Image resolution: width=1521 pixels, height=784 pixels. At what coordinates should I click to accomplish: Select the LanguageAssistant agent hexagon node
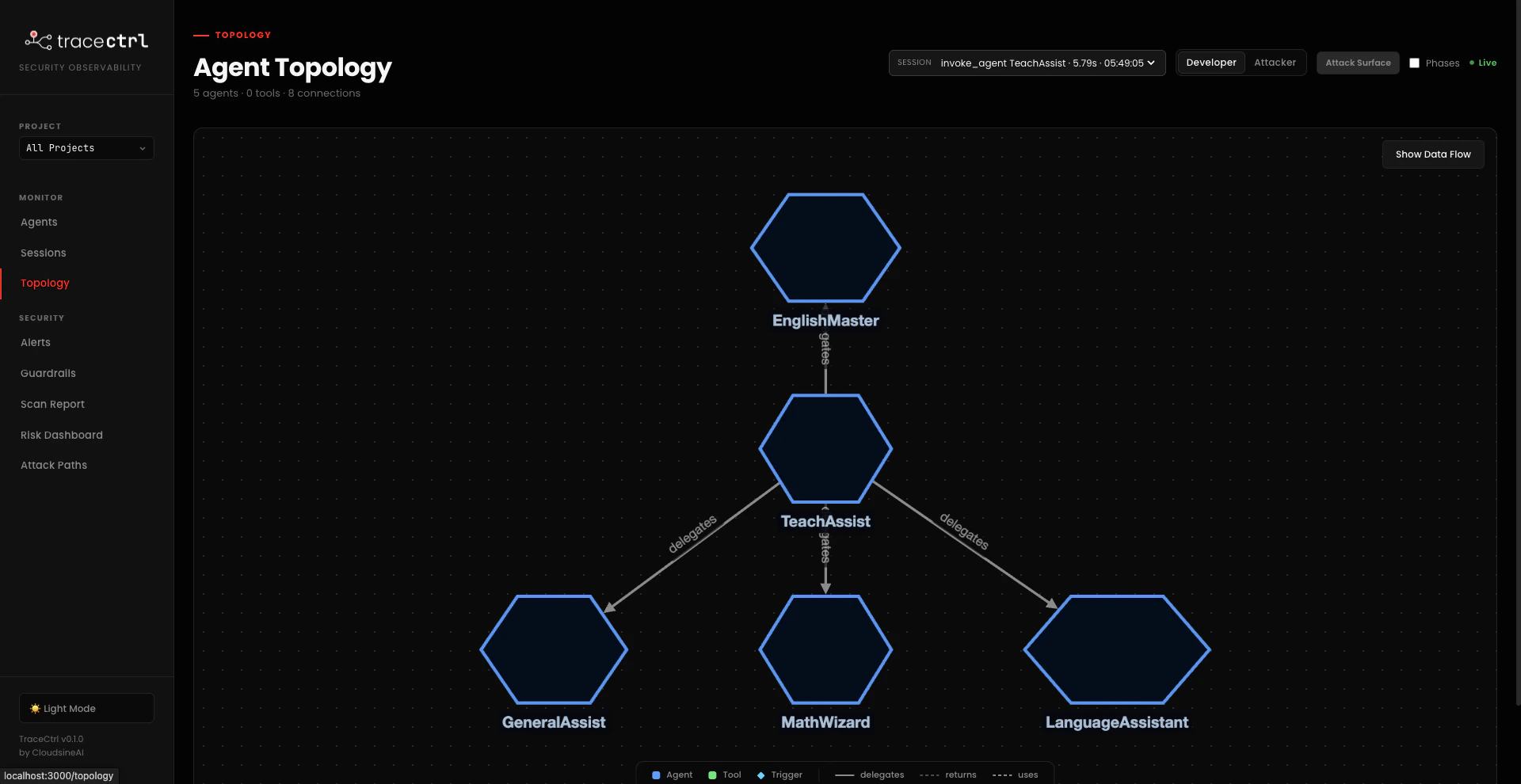[x=1117, y=649]
